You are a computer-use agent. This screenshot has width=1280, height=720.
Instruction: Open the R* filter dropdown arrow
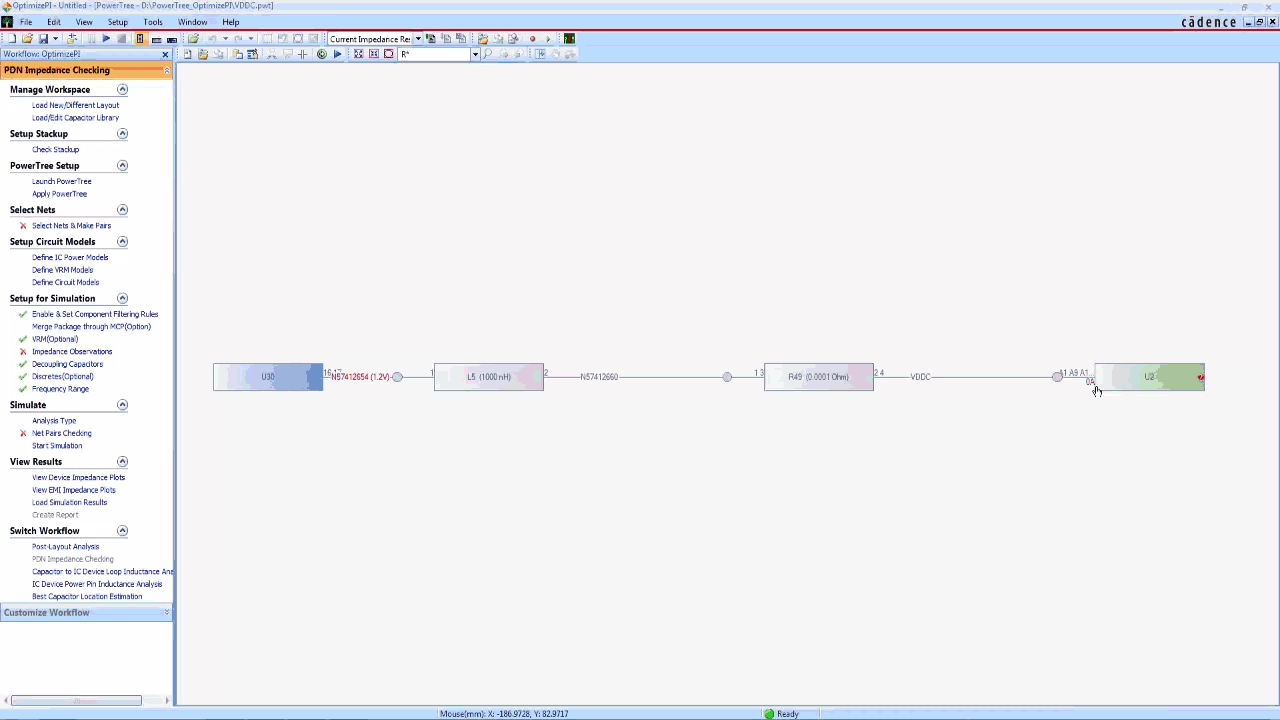click(475, 54)
